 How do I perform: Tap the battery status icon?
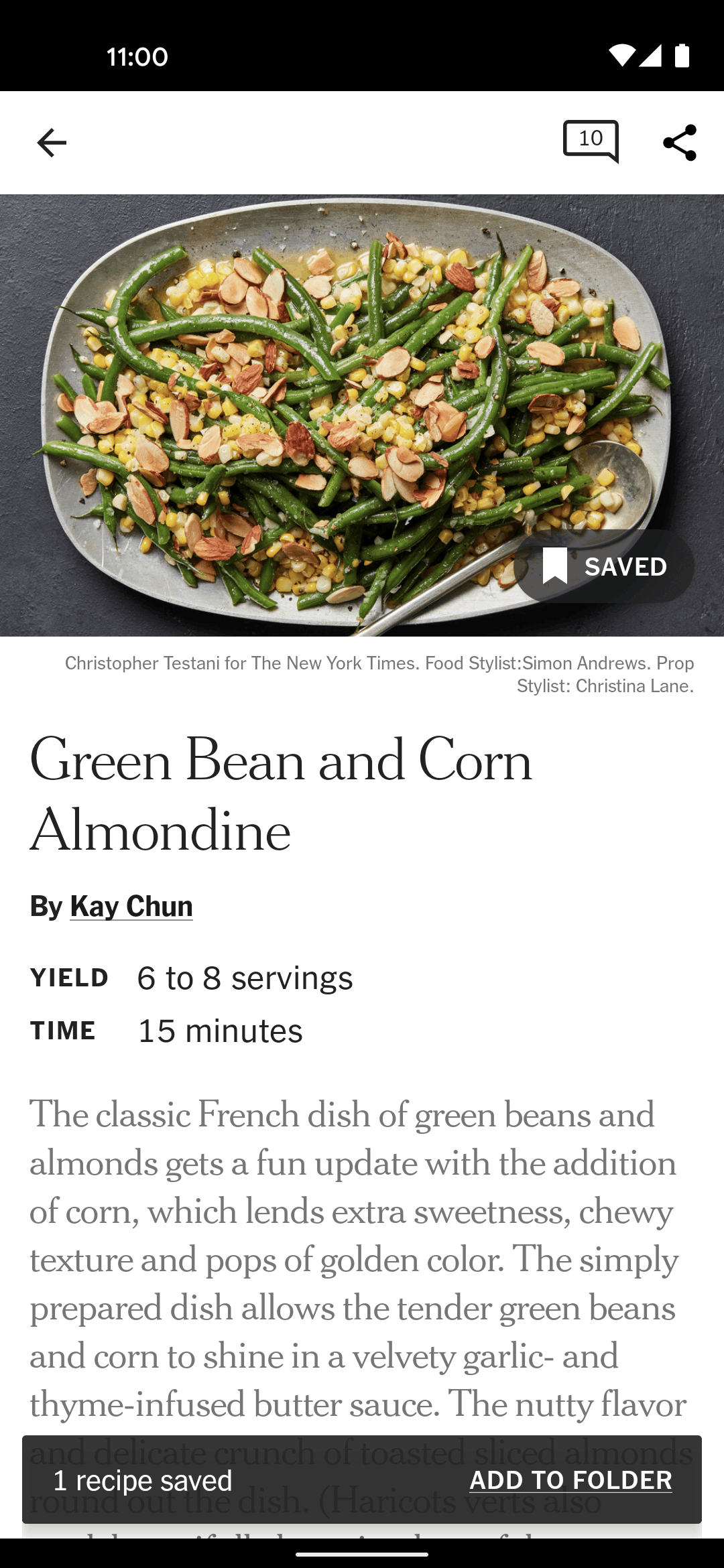[682, 56]
